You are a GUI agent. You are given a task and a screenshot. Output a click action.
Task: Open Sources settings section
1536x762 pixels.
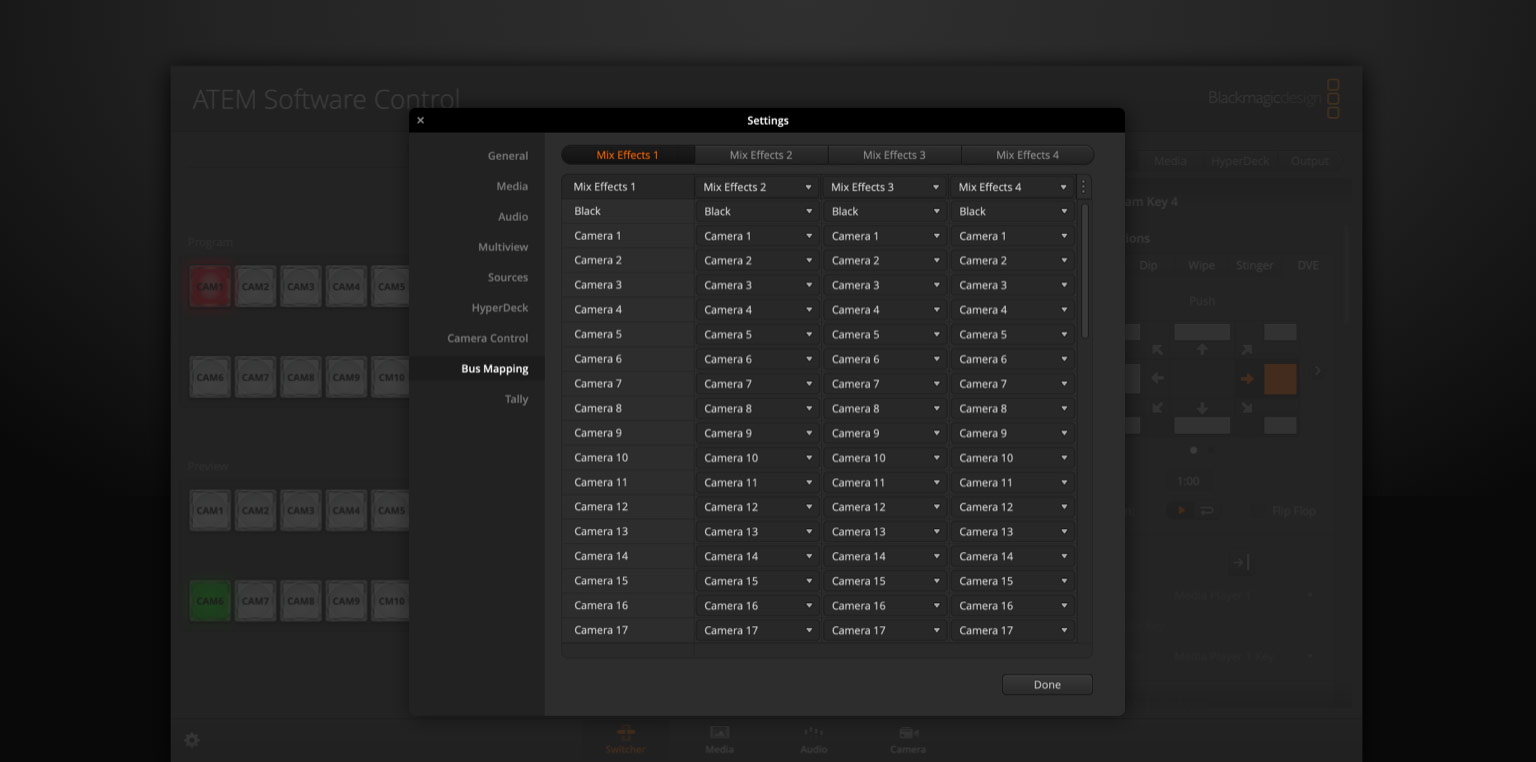(508, 277)
